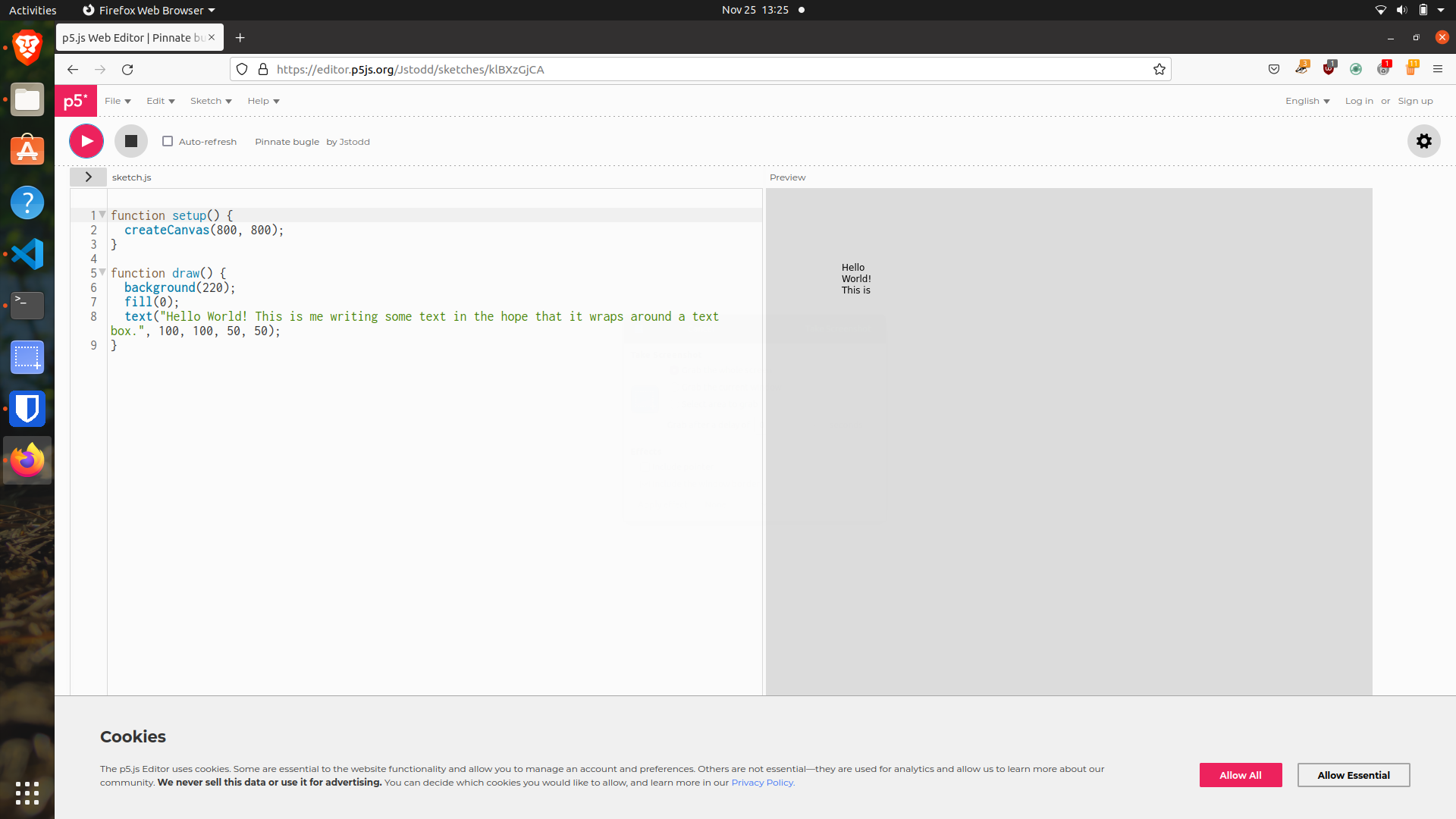Click the Log in link
This screenshot has width=1456, height=819.
[x=1358, y=100]
